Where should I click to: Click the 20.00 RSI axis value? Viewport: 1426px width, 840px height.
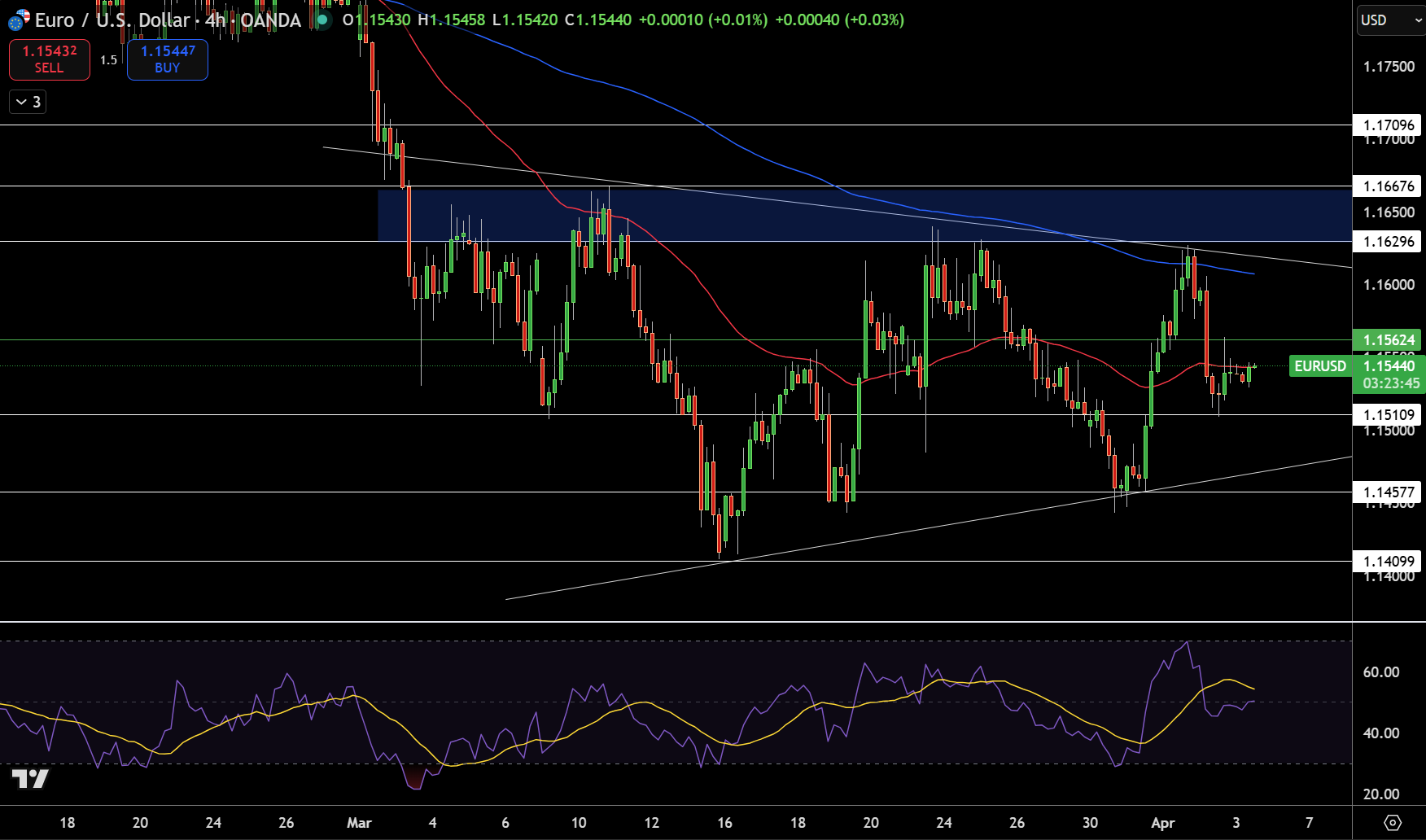[x=1381, y=794]
